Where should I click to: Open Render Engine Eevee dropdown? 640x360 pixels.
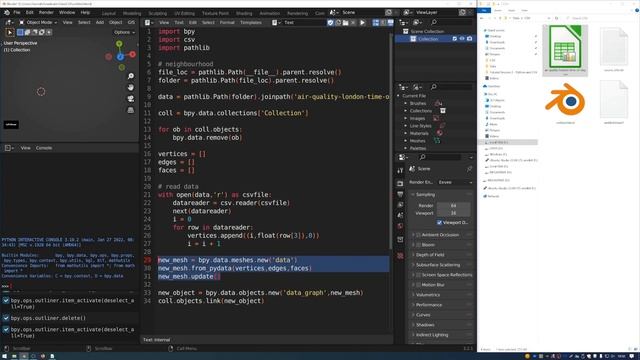455,182
